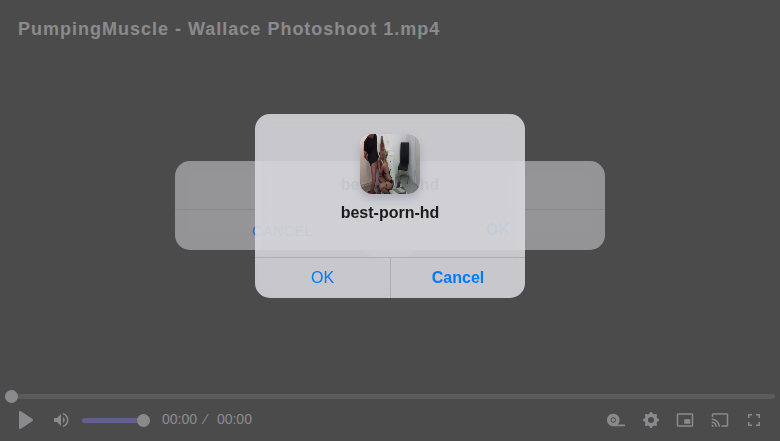This screenshot has width=780, height=441.
Task: Click the video progress track
Action: point(390,396)
